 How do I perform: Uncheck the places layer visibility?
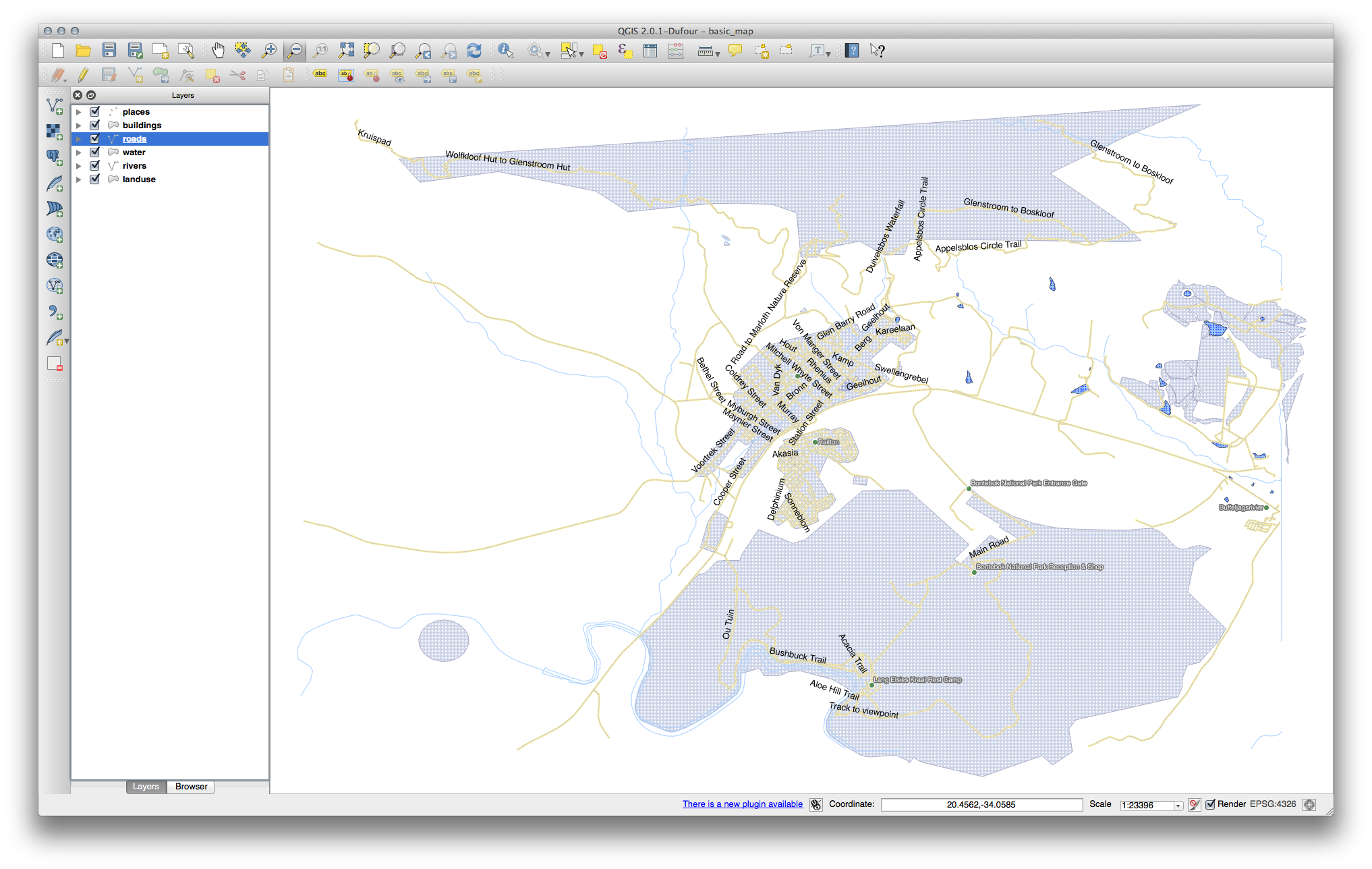tap(95, 112)
